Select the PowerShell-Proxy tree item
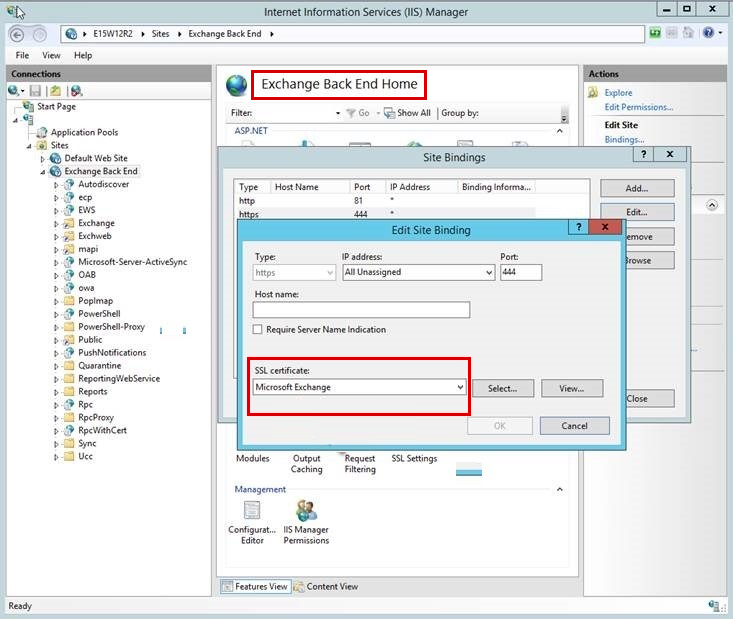The image size is (733, 619). click(x=111, y=327)
